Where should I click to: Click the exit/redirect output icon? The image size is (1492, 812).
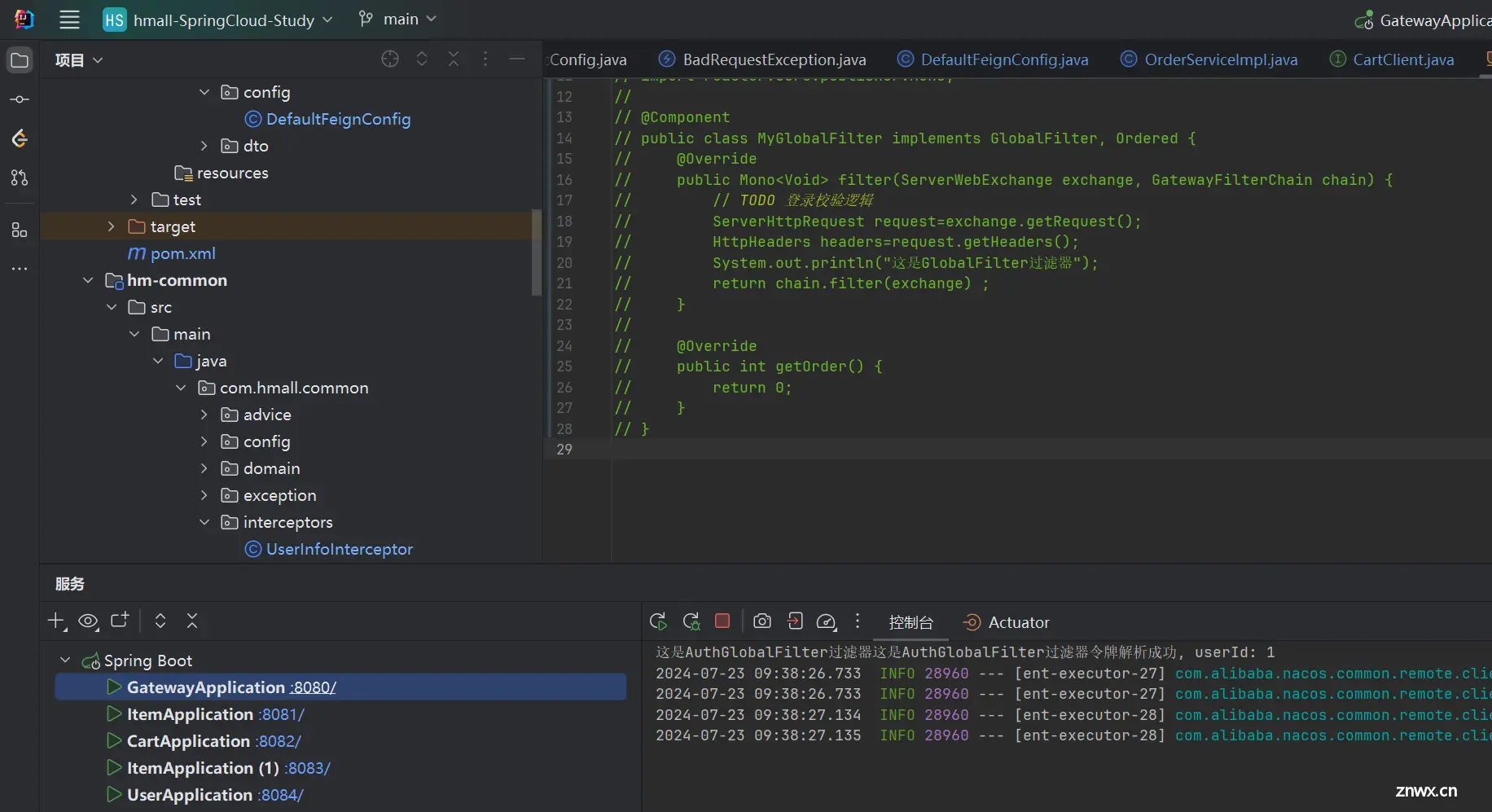tap(795, 621)
